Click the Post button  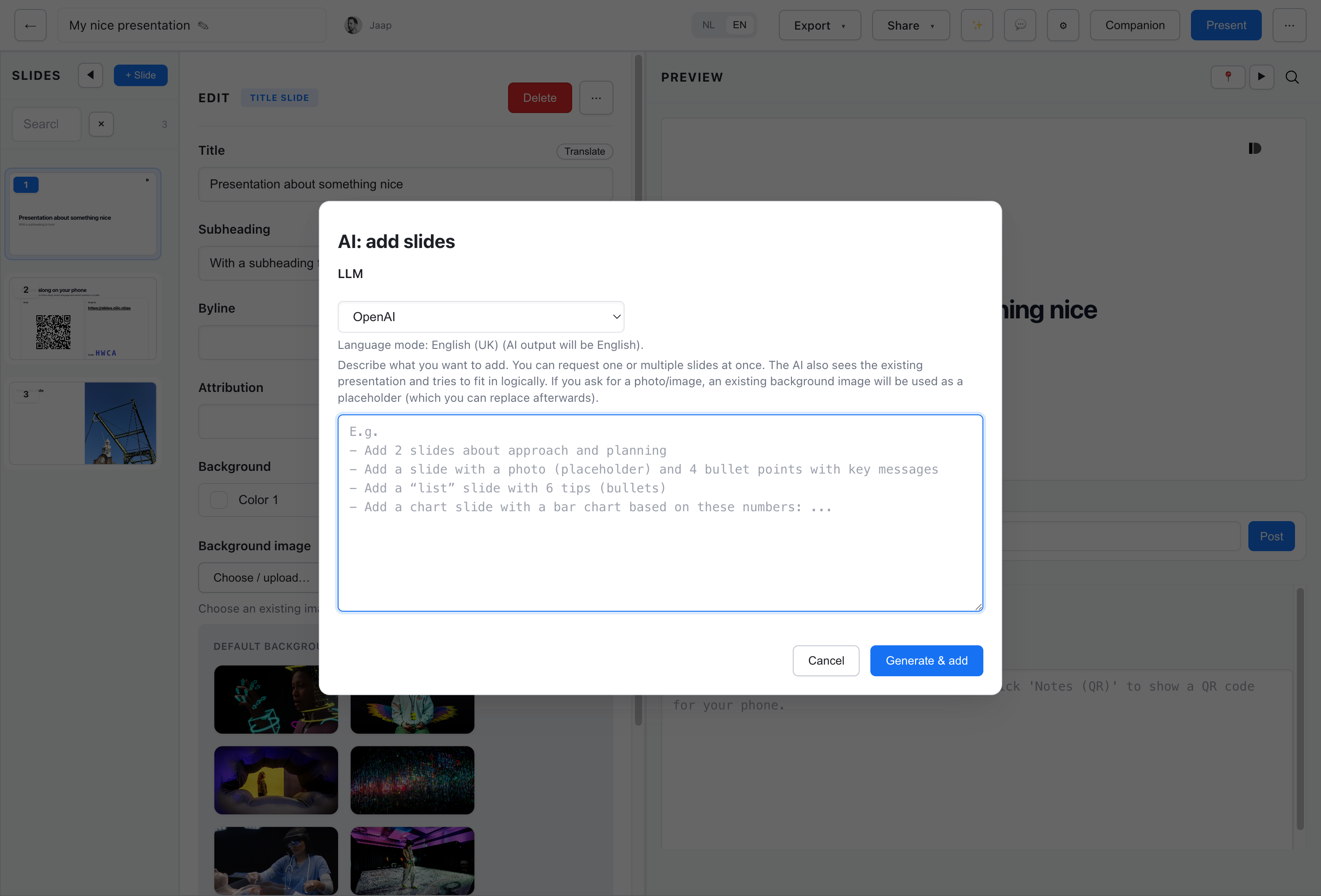(x=1271, y=536)
